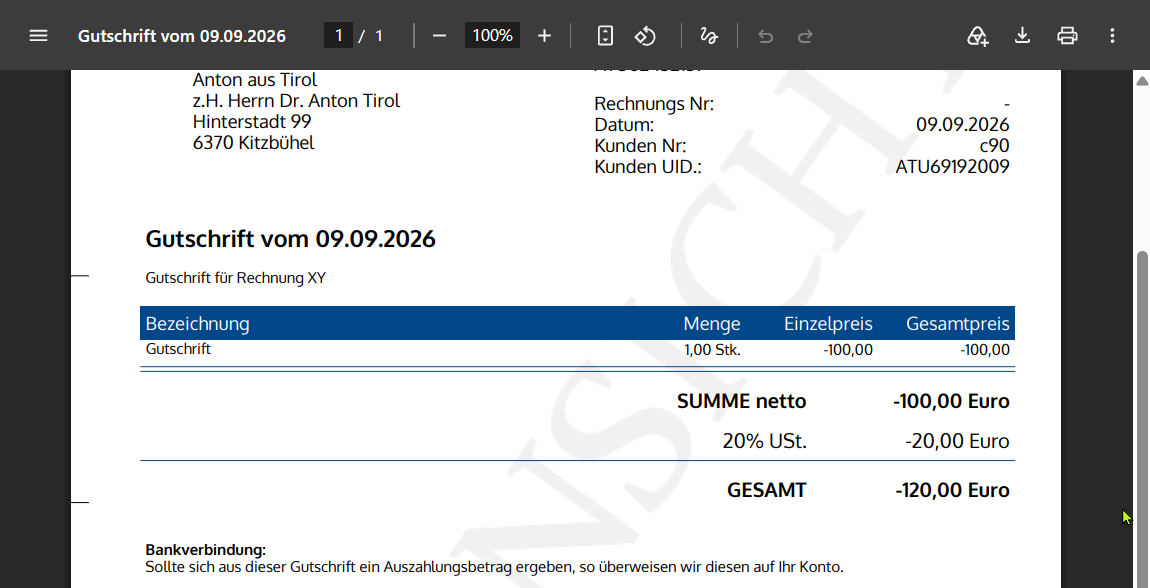Click the heading 'Gutschrift vom 09.09.2026' in document
Viewport: 1150px width, 588px height.
point(290,239)
